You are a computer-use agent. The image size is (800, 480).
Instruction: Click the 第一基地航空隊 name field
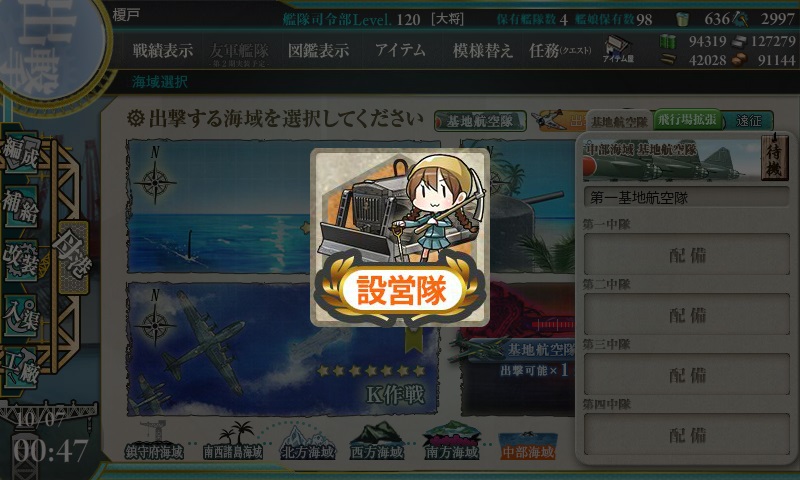click(x=687, y=197)
